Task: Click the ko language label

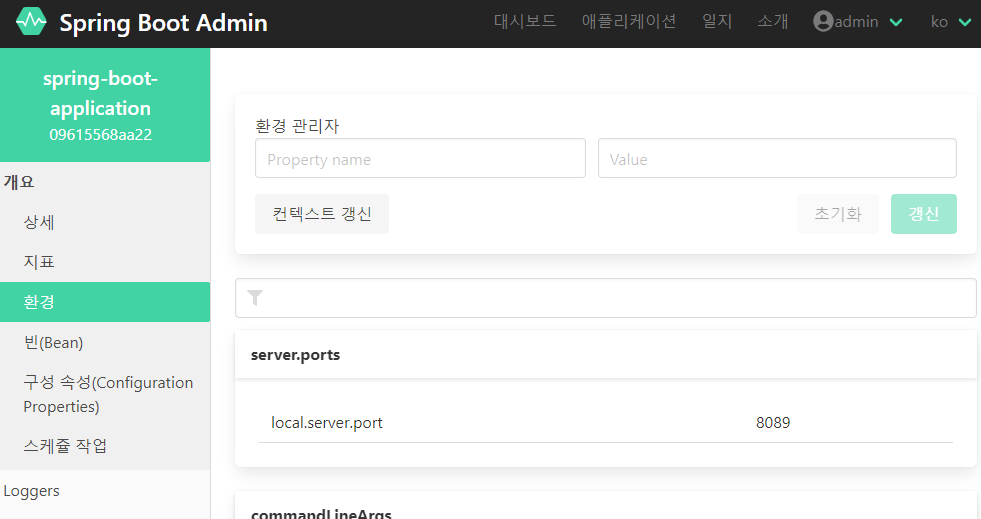Action: pos(939,22)
